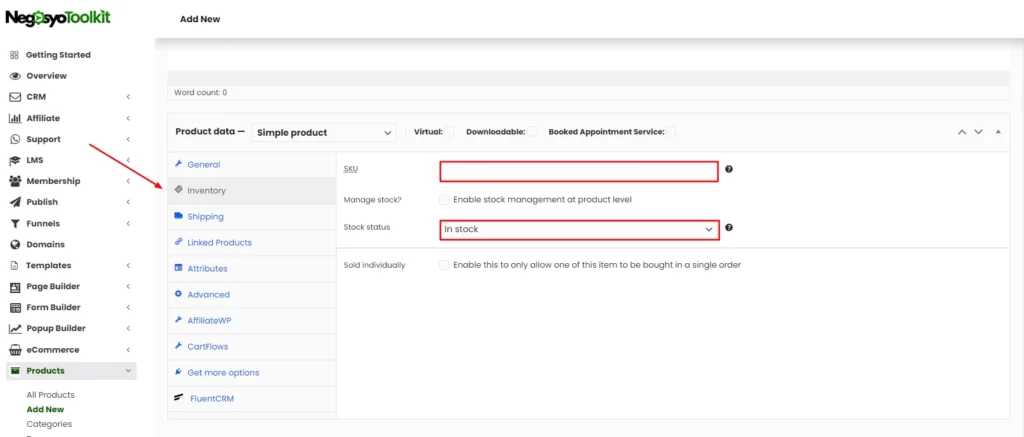This screenshot has height=437, width=1024.
Task: Click the Membership people icon
Action: point(14,181)
